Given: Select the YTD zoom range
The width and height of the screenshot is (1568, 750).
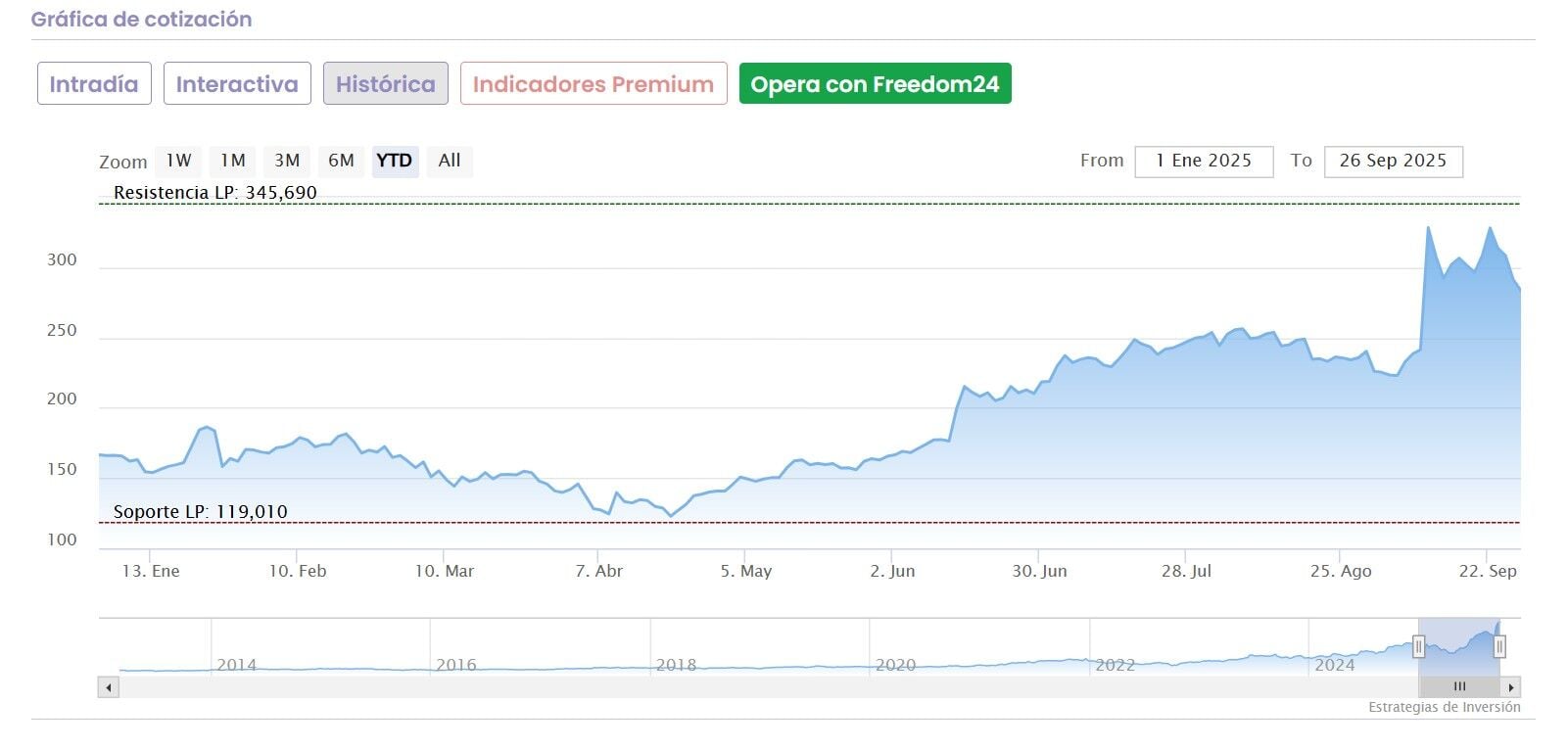Looking at the screenshot, I should [395, 161].
